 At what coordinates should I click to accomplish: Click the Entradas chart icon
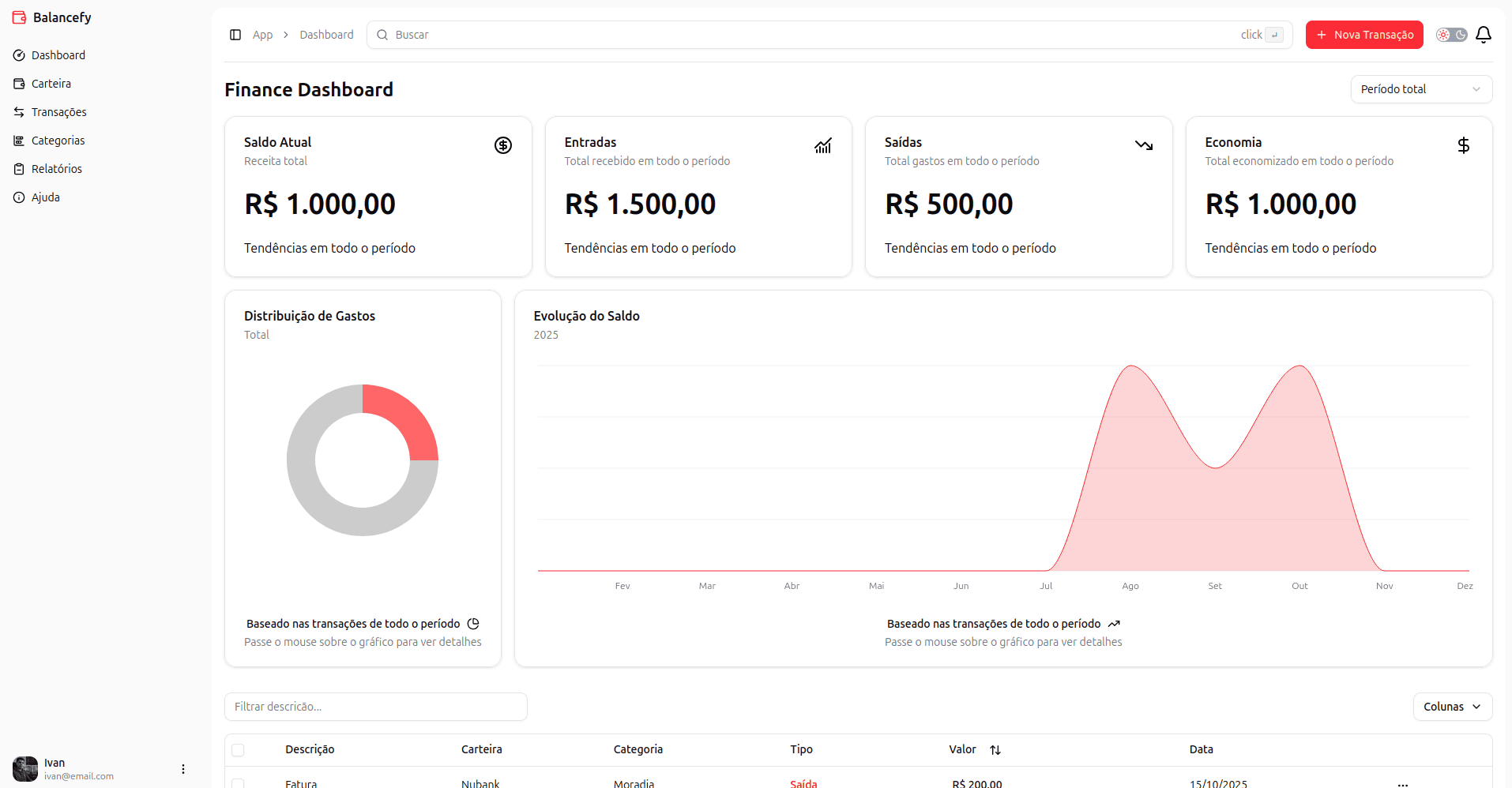point(823,145)
